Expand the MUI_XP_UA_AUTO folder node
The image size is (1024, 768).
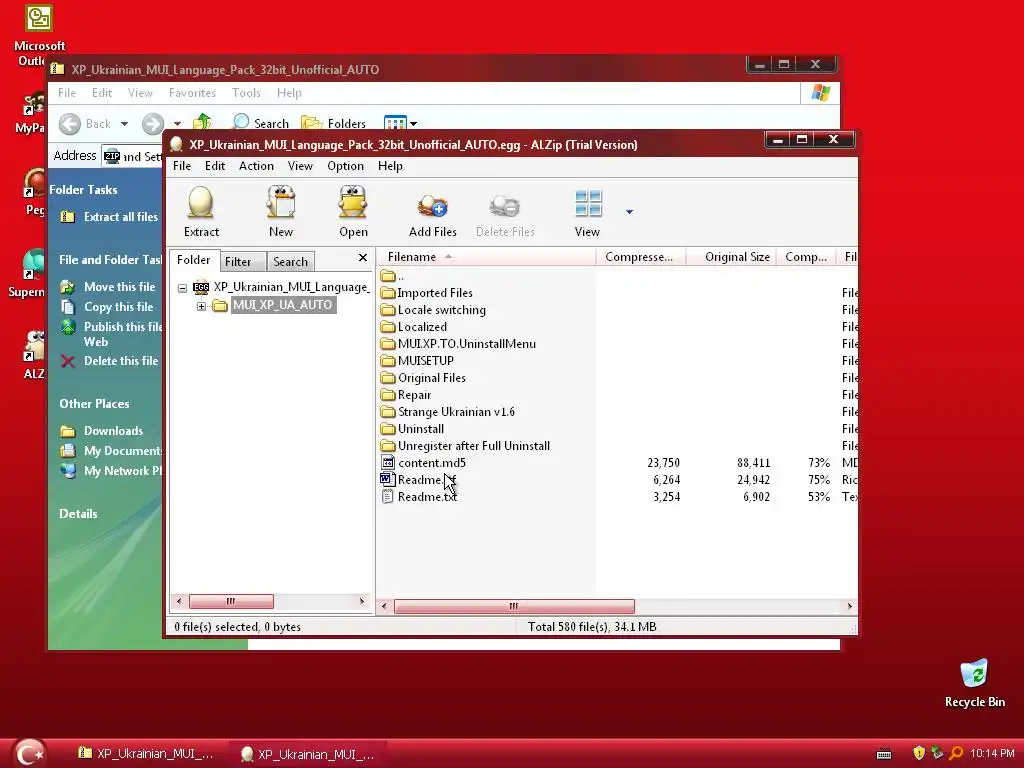point(201,306)
